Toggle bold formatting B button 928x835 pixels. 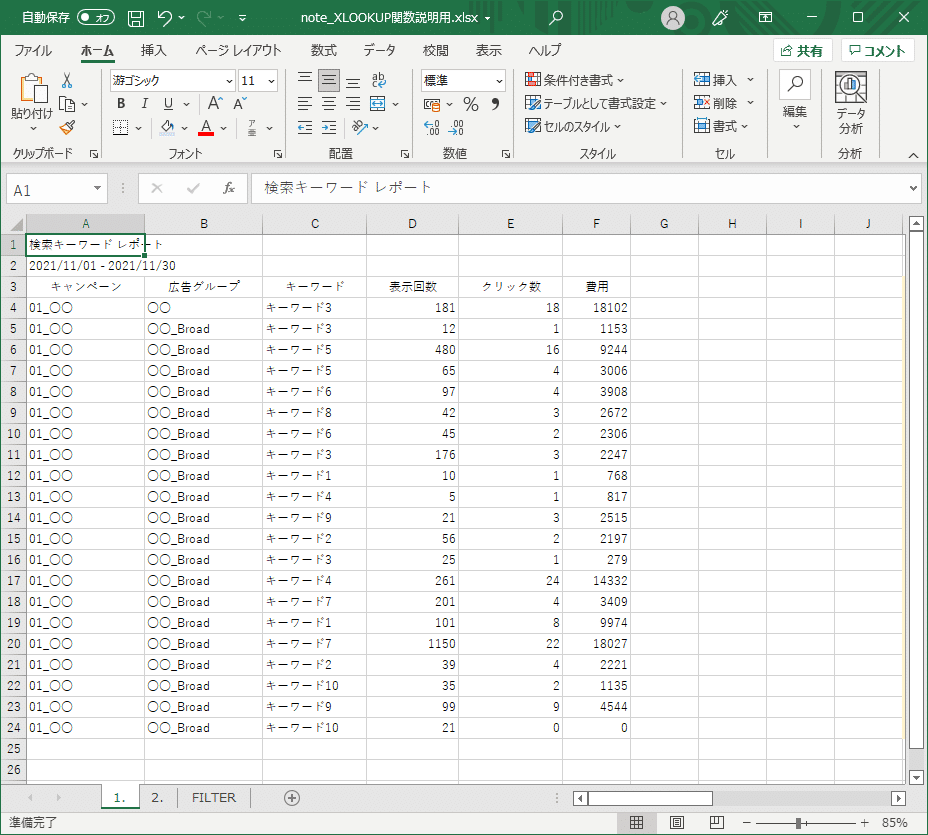(x=121, y=104)
